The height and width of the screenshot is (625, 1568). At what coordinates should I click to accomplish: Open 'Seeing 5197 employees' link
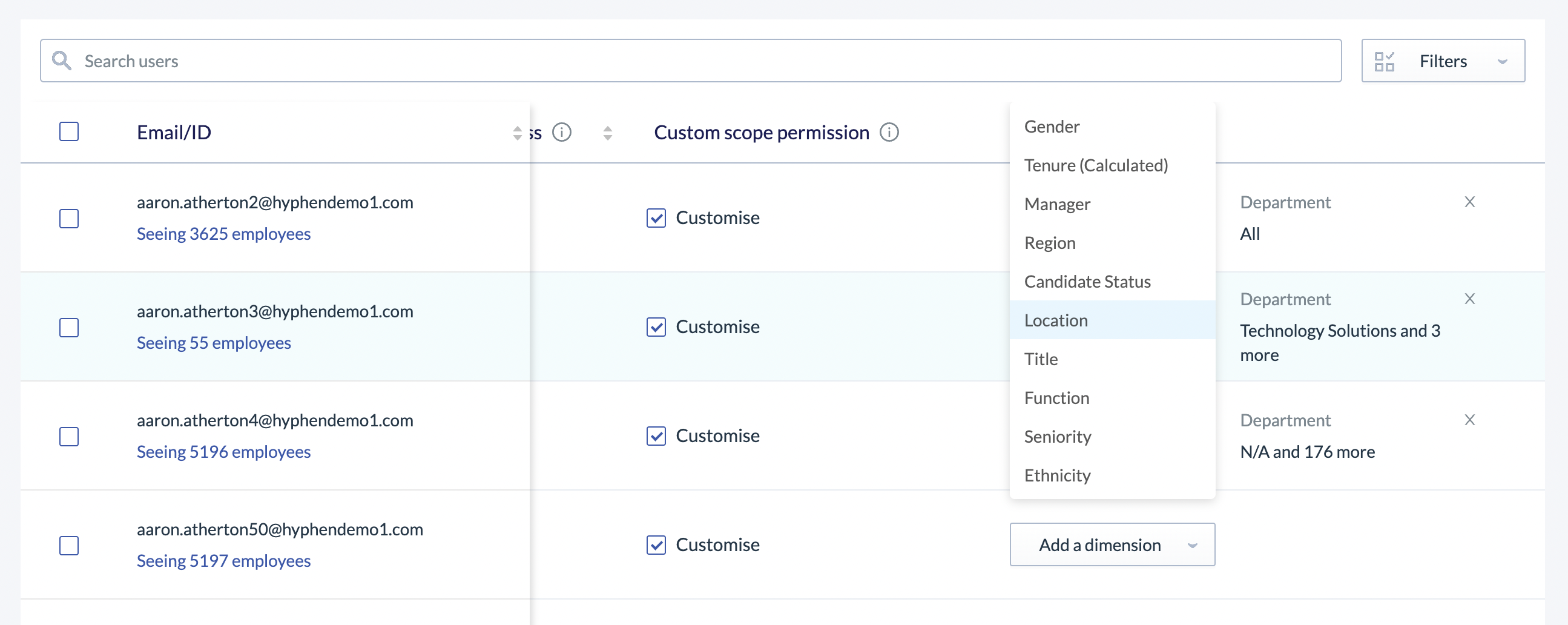pyautogui.click(x=223, y=561)
